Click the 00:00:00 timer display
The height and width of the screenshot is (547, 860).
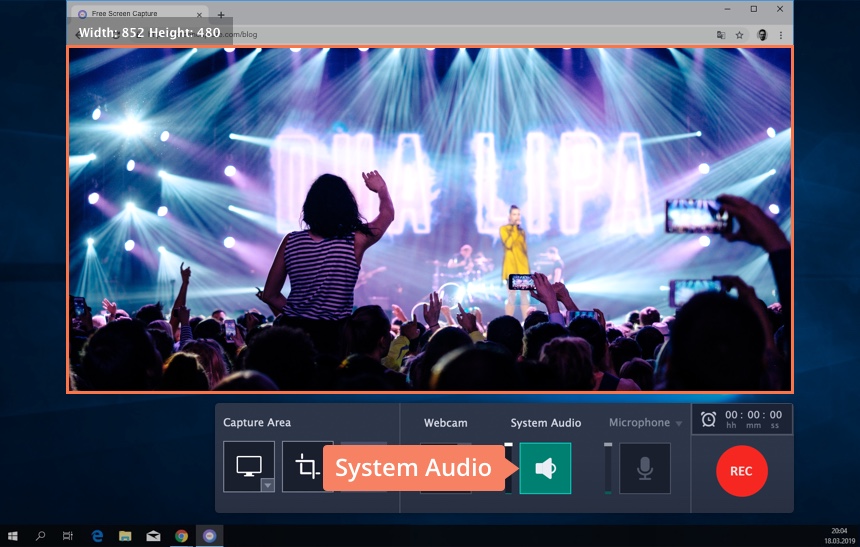[753, 419]
